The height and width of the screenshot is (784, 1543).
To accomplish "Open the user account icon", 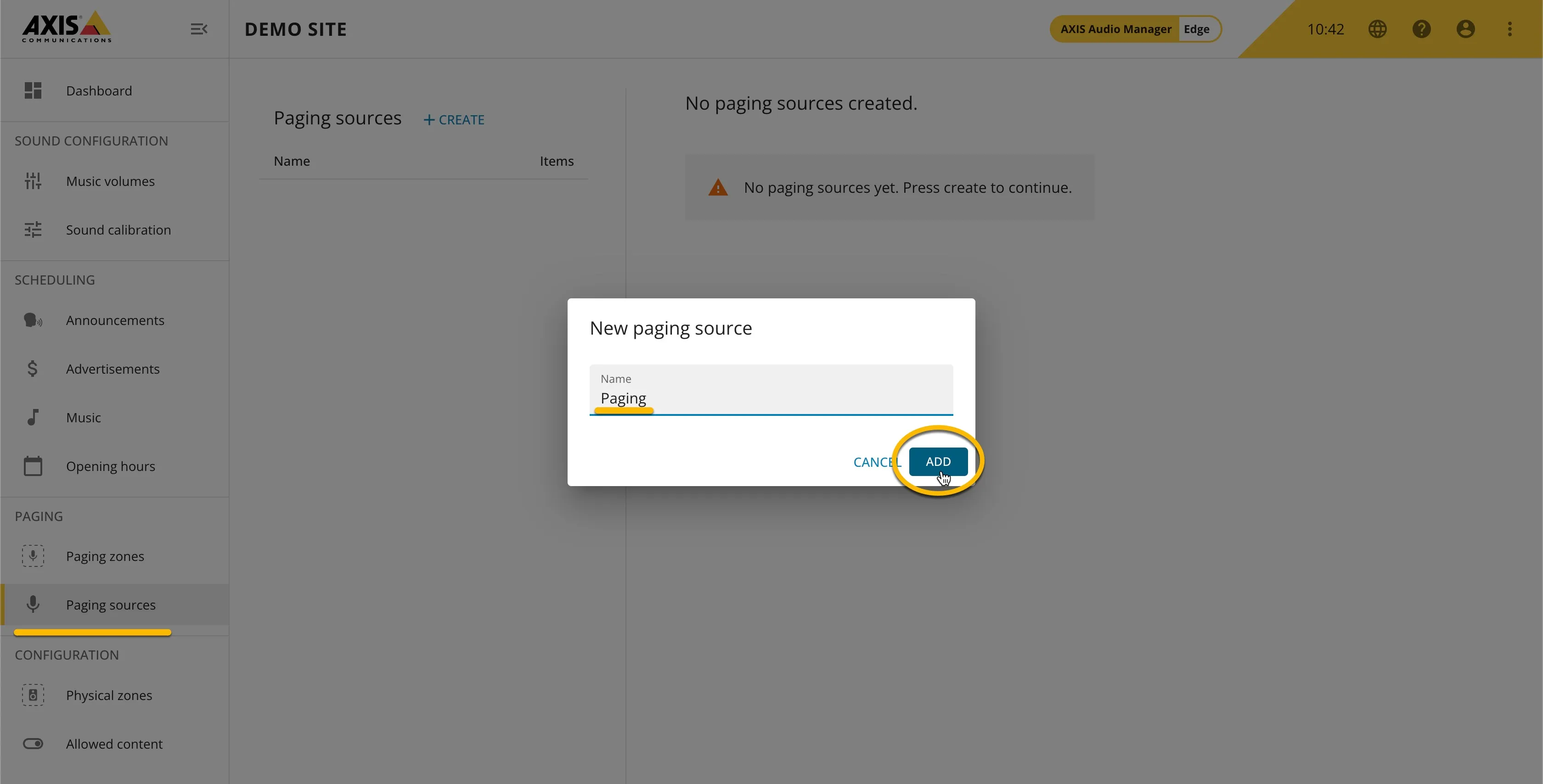I will (x=1465, y=29).
